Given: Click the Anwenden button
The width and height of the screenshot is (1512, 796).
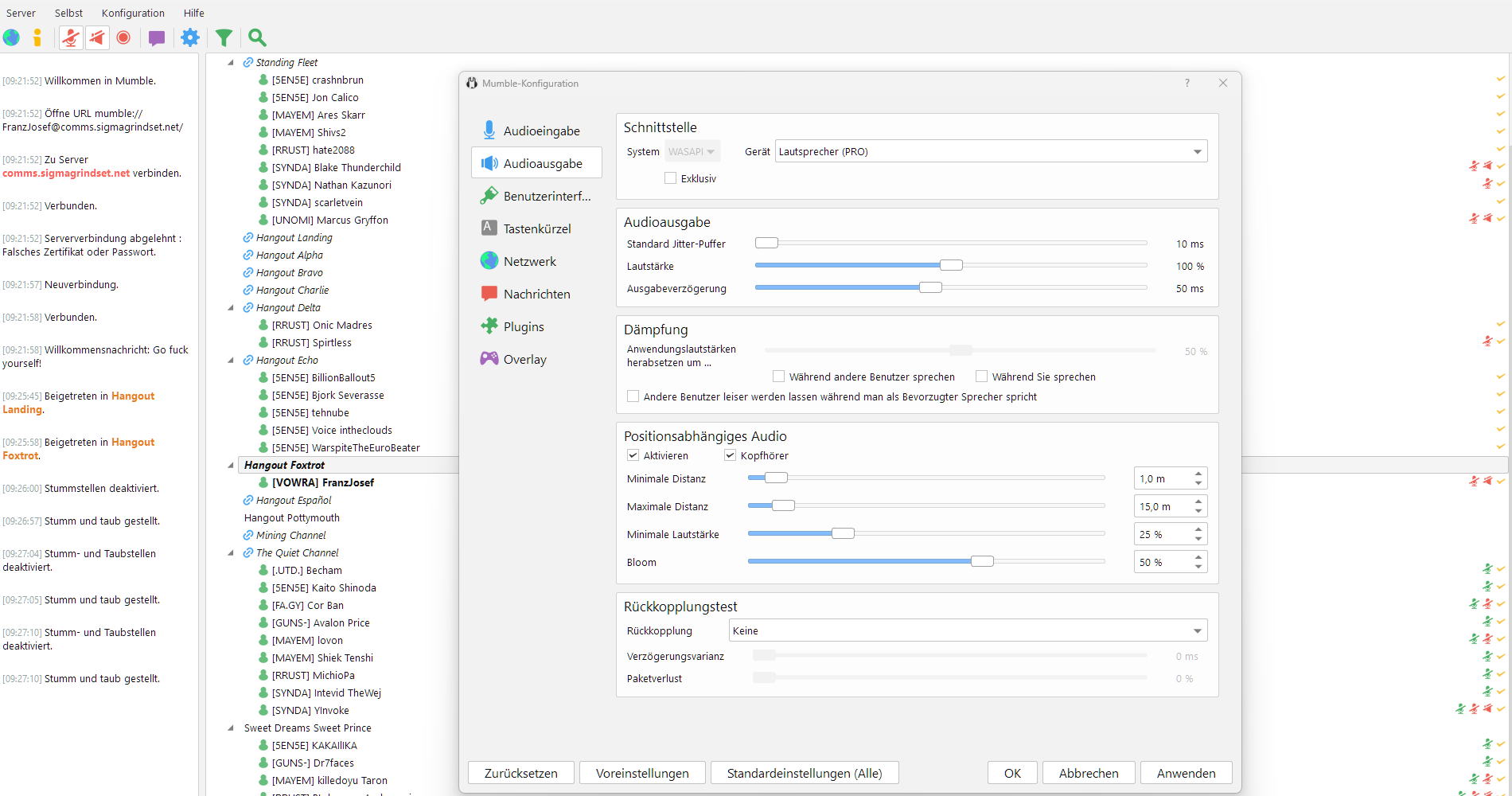Looking at the screenshot, I should (1186, 773).
